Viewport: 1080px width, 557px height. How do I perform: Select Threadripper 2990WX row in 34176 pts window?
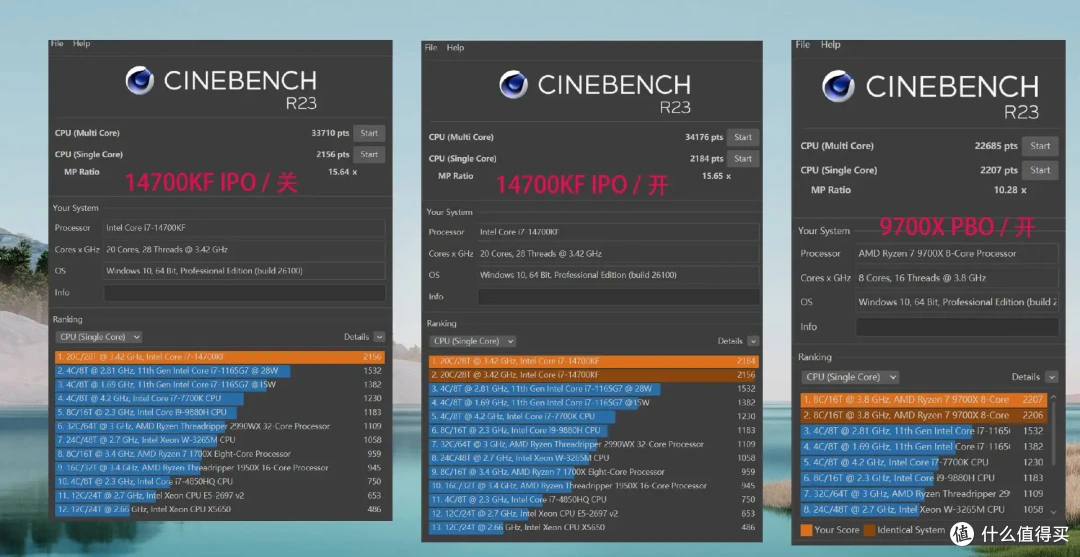pos(594,444)
